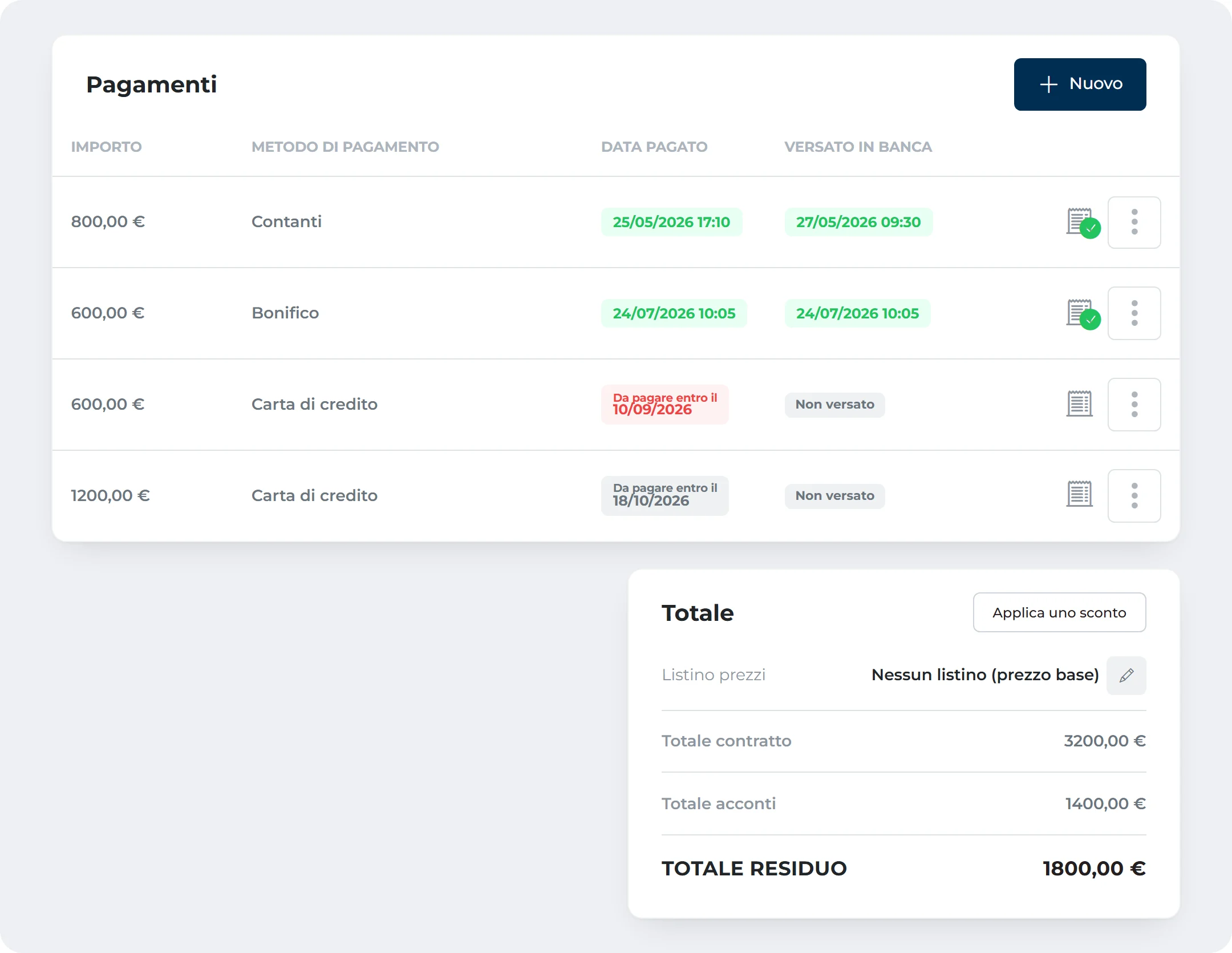The width and height of the screenshot is (1232, 953).
Task: Select the 1200,00 € amount cell
Action: 110,495
